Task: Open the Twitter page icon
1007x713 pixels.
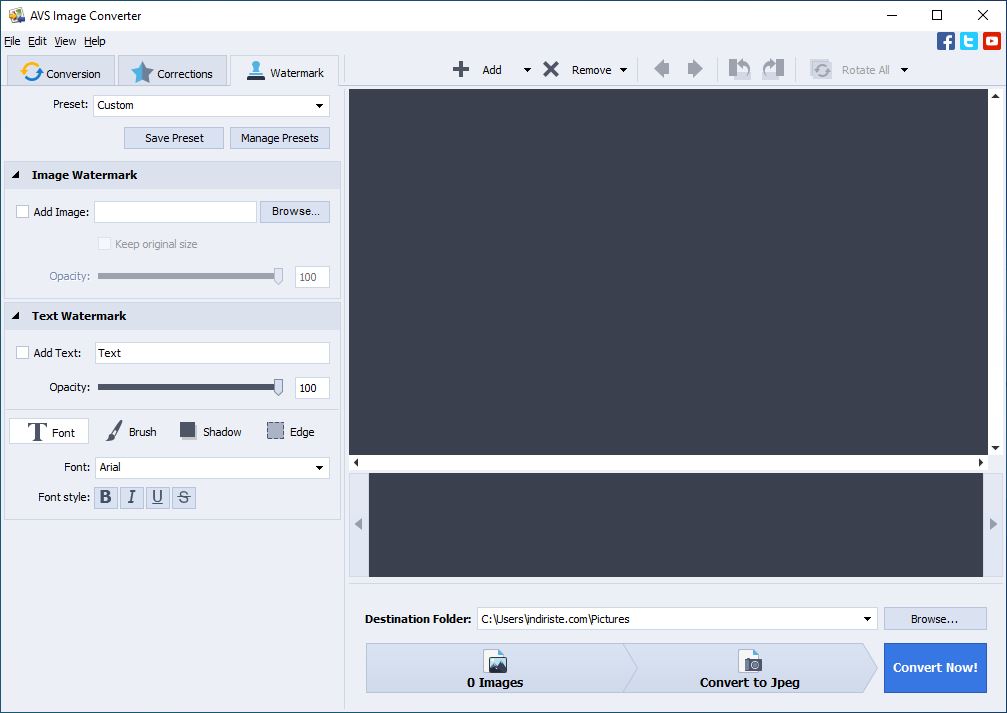Action: coord(968,41)
